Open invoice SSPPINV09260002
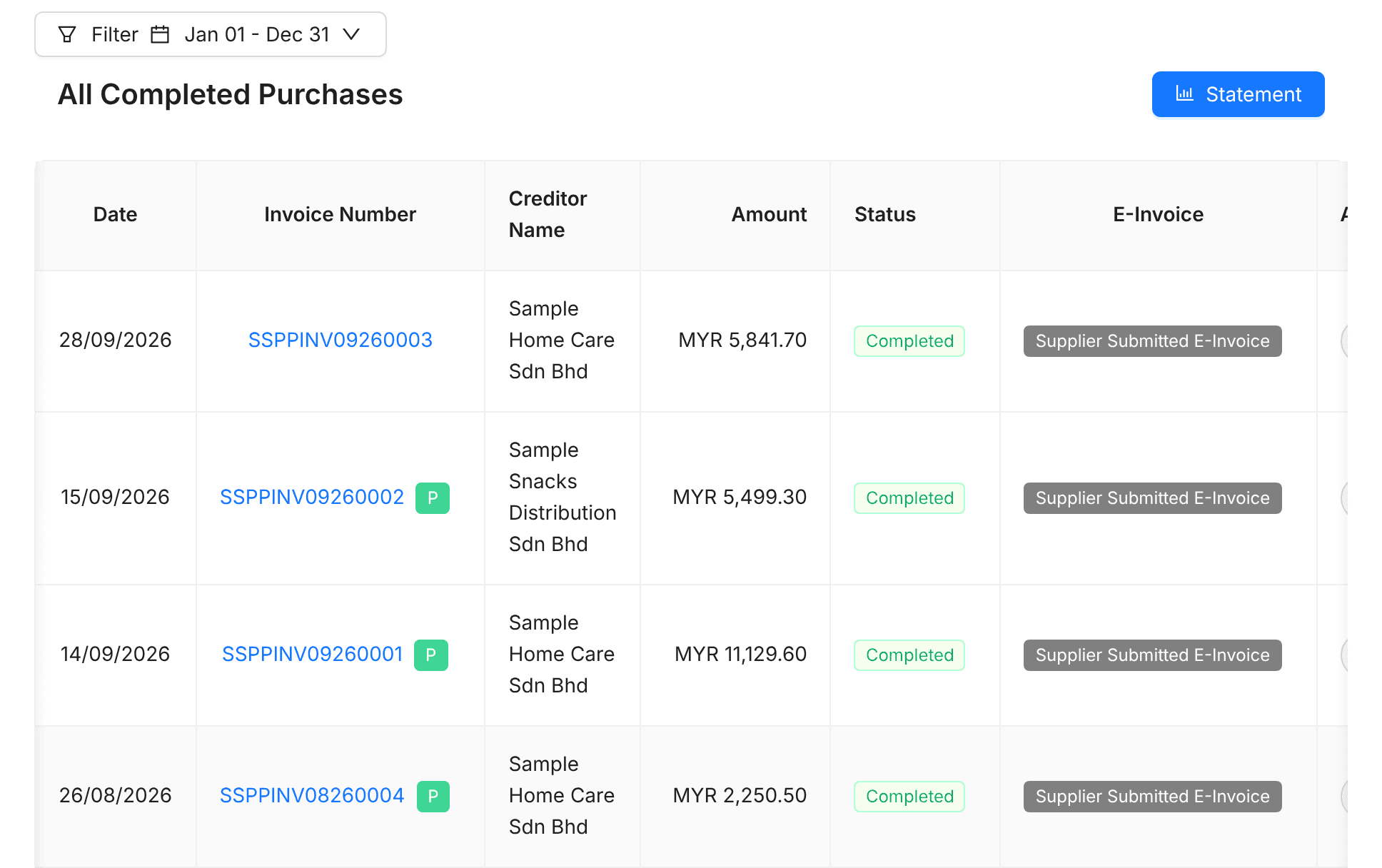The image size is (1382, 868). [312, 497]
